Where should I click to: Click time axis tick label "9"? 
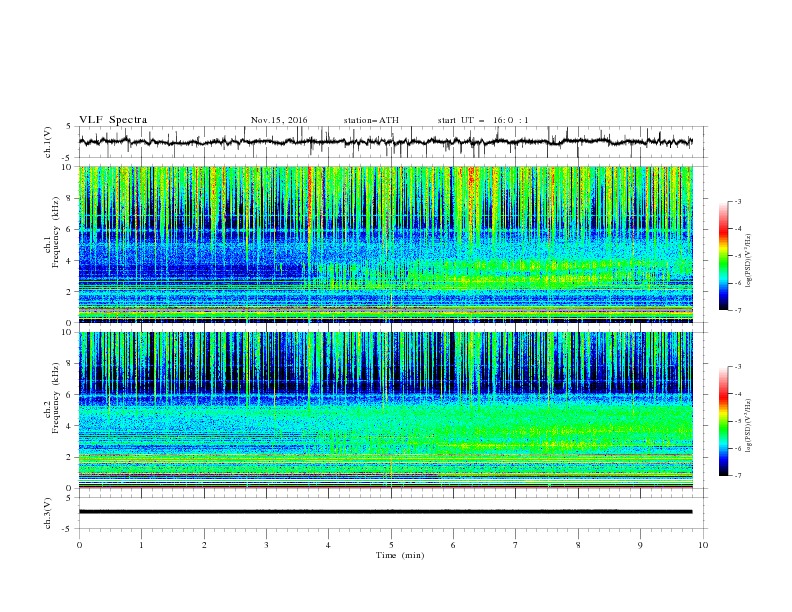[x=640, y=545]
